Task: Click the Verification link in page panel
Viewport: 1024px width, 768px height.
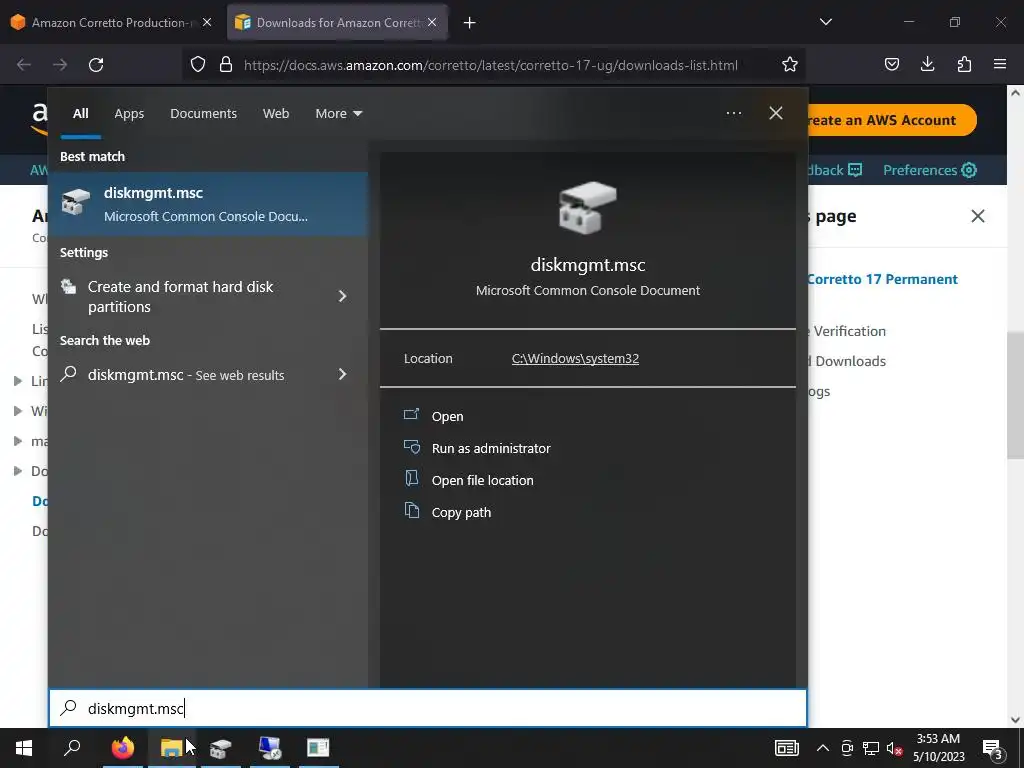Action: pyautogui.click(x=849, y=331)
